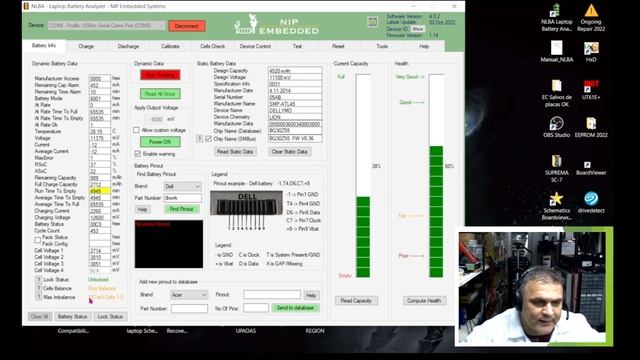Image resolution: width=640 pixels, height=360 pixels.
Task: Open the Tools tab
Action: pyautogui.click(x=382, y=46)
